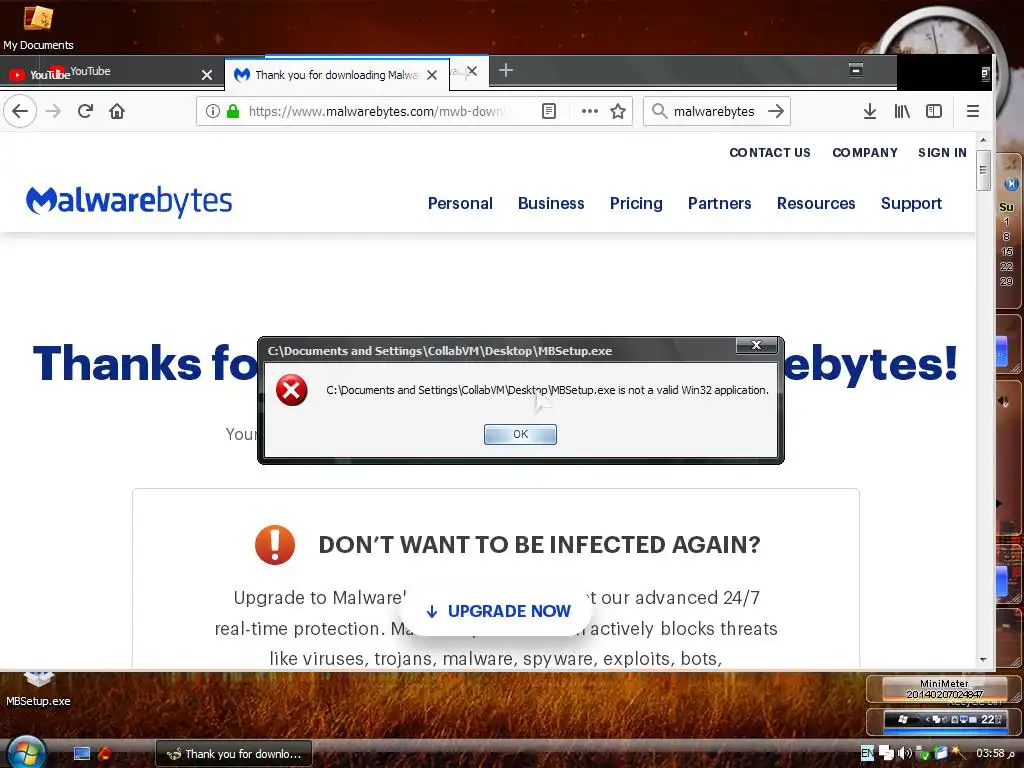Open the browser home page

117,111
